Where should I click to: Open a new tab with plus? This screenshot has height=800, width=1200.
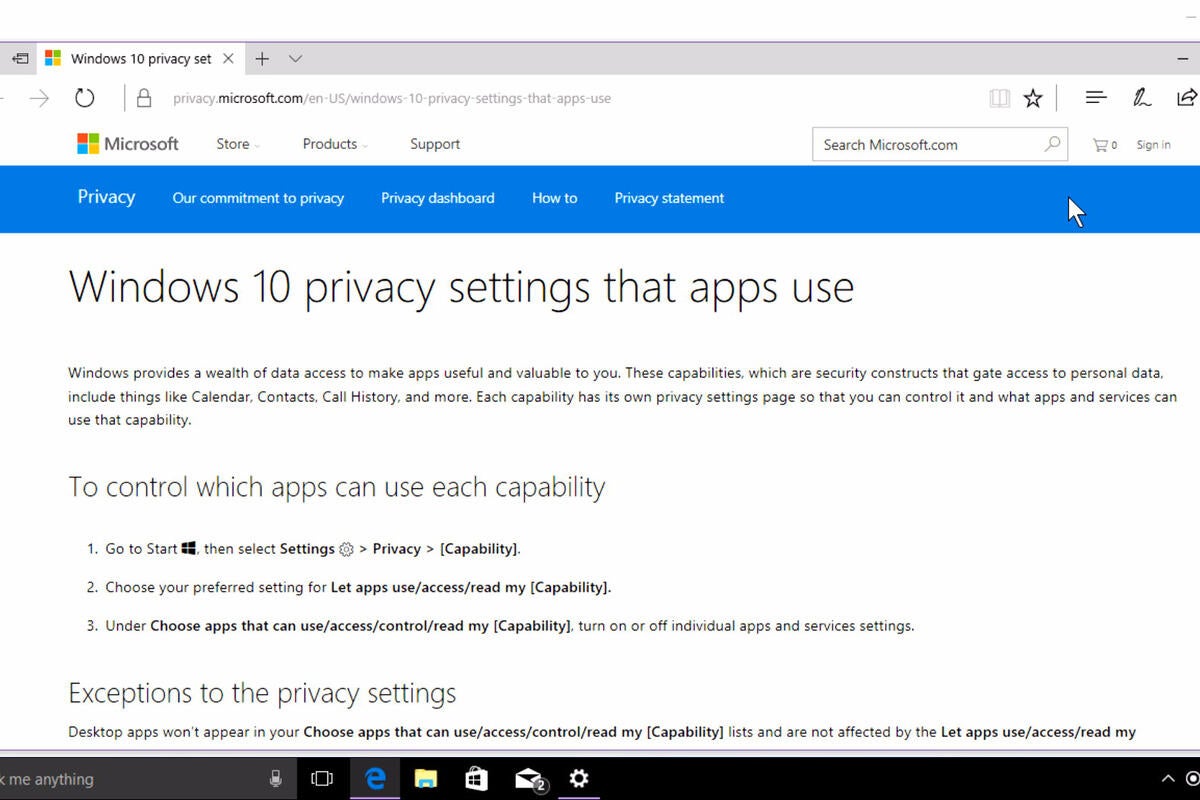[262, 59]
